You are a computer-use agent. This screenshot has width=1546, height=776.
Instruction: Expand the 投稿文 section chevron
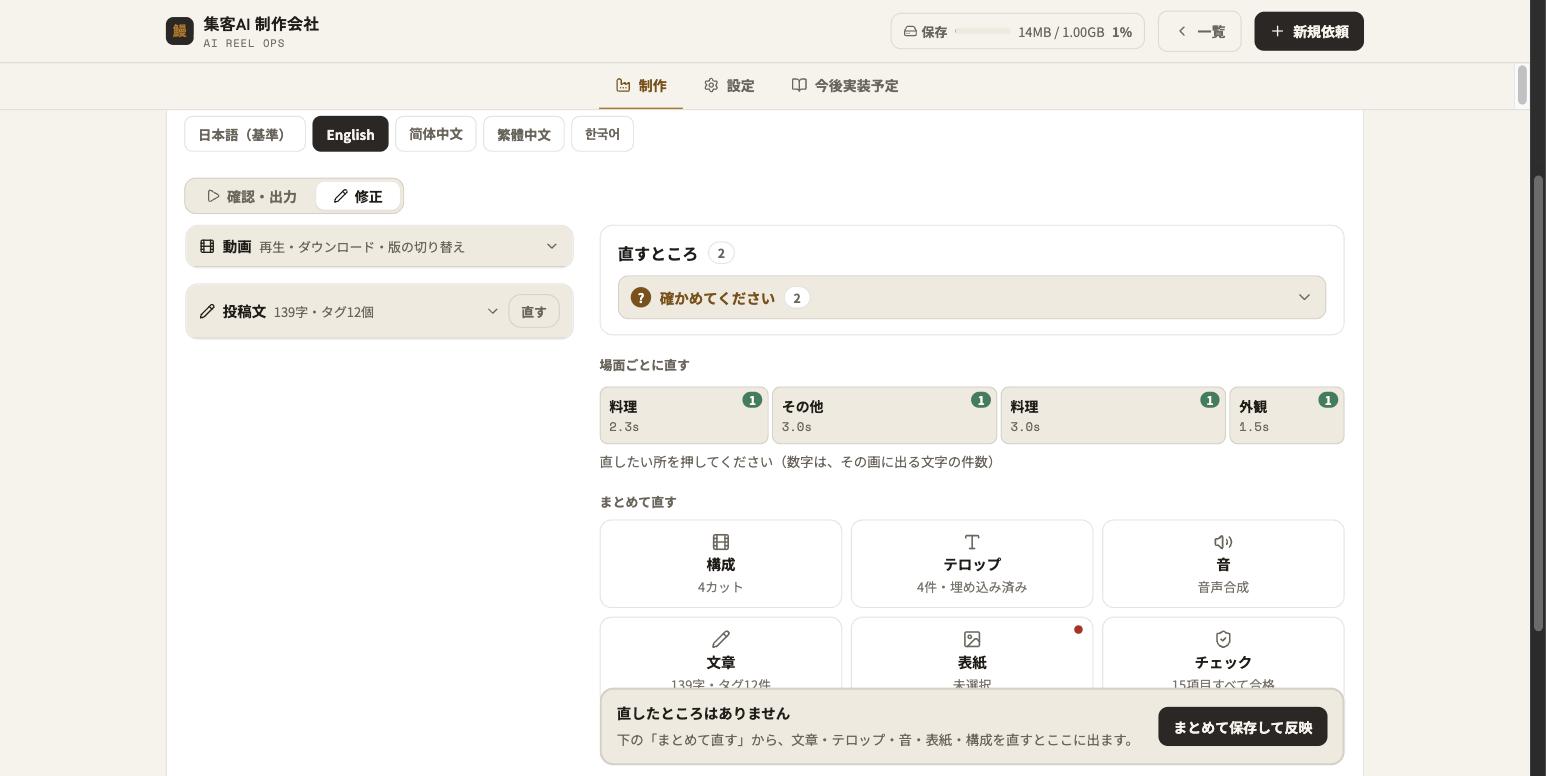(x=492, y=311)
